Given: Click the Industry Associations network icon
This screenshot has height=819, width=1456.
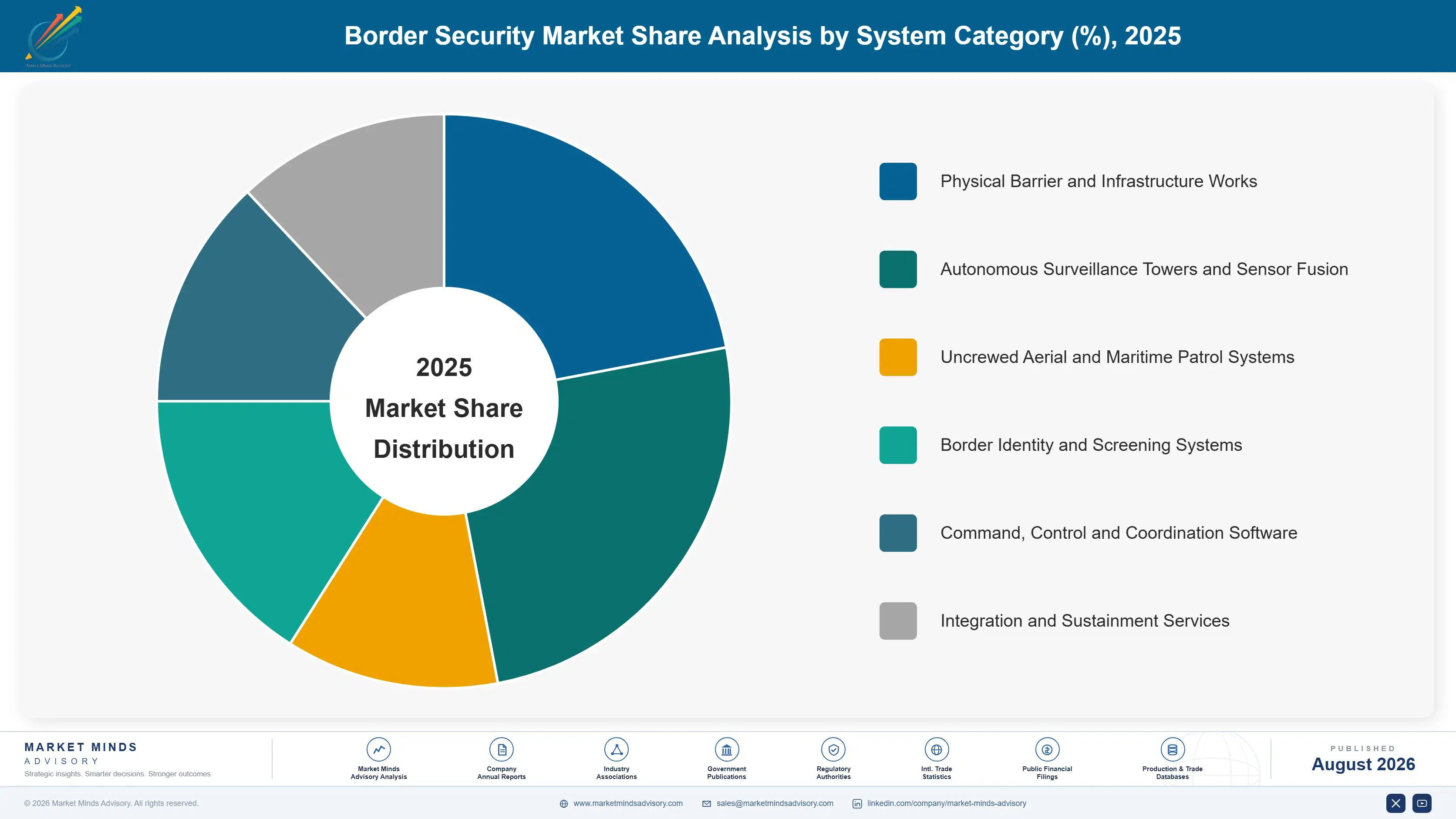Looking at the screenshot, I should [x=616, y=749].
